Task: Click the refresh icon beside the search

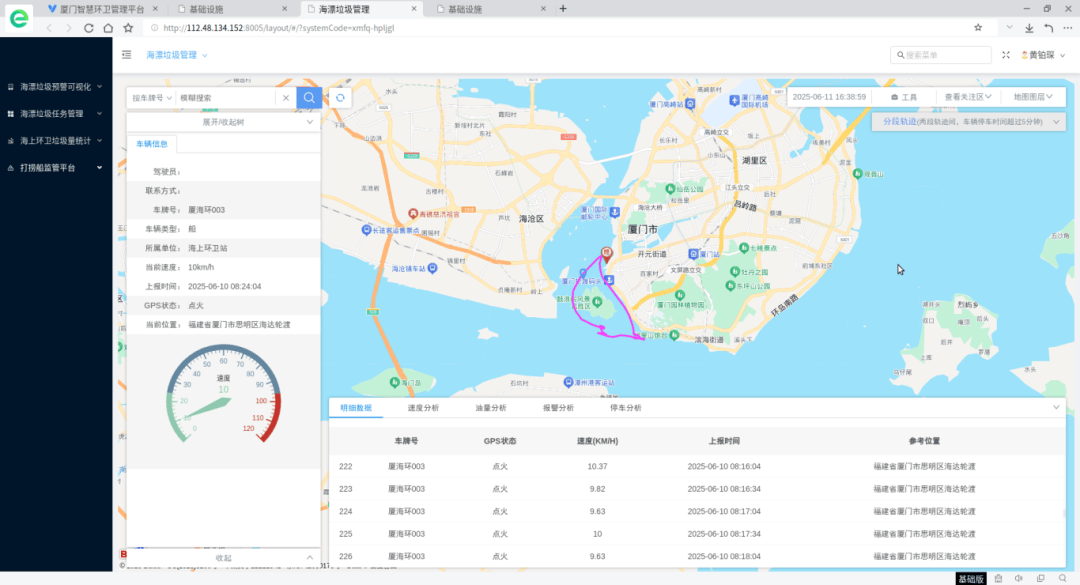Action: (x=341, y=97)
